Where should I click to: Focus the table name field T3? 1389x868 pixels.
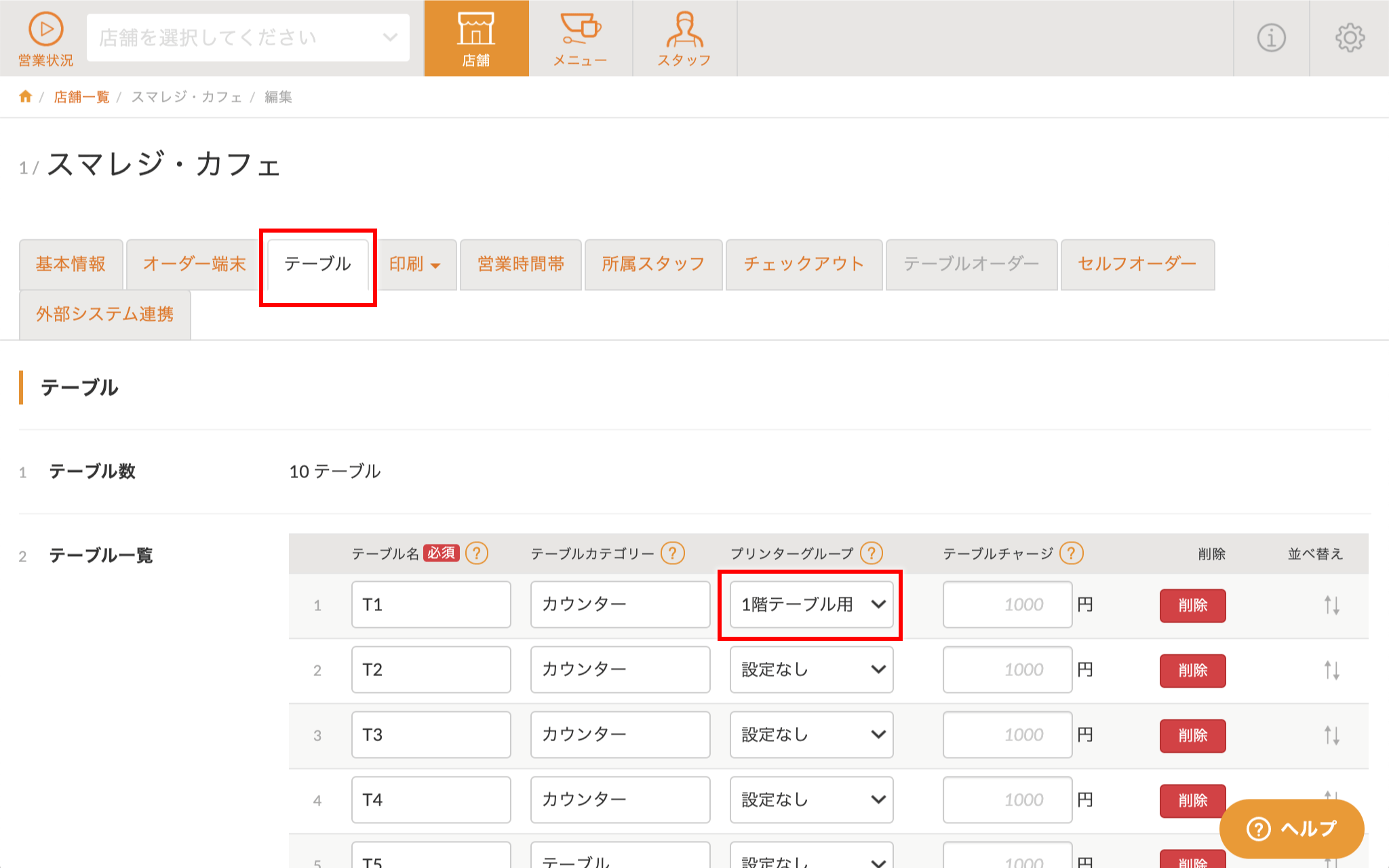[431, 734]
